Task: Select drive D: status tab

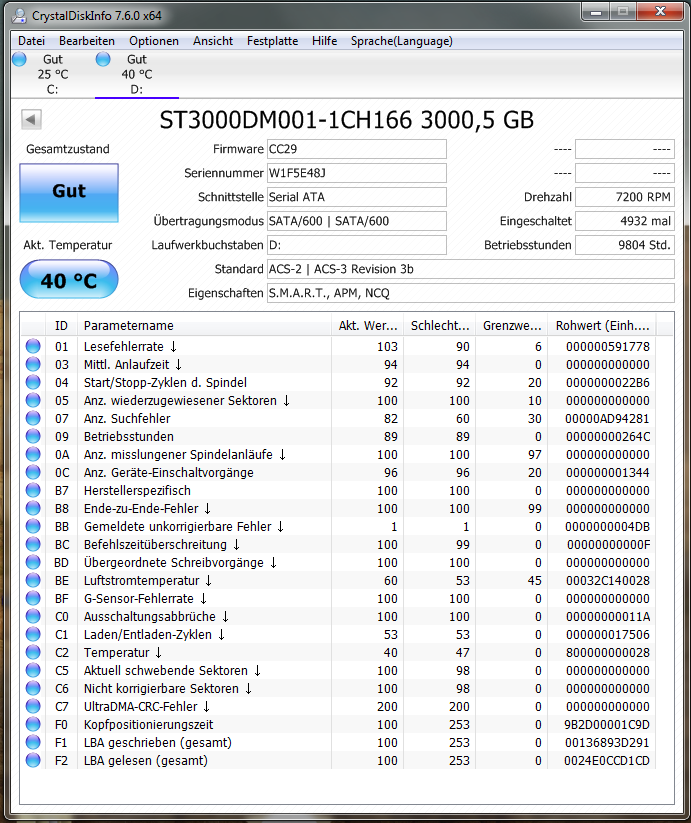Action: pyautogui.click(x=136, y=74)
